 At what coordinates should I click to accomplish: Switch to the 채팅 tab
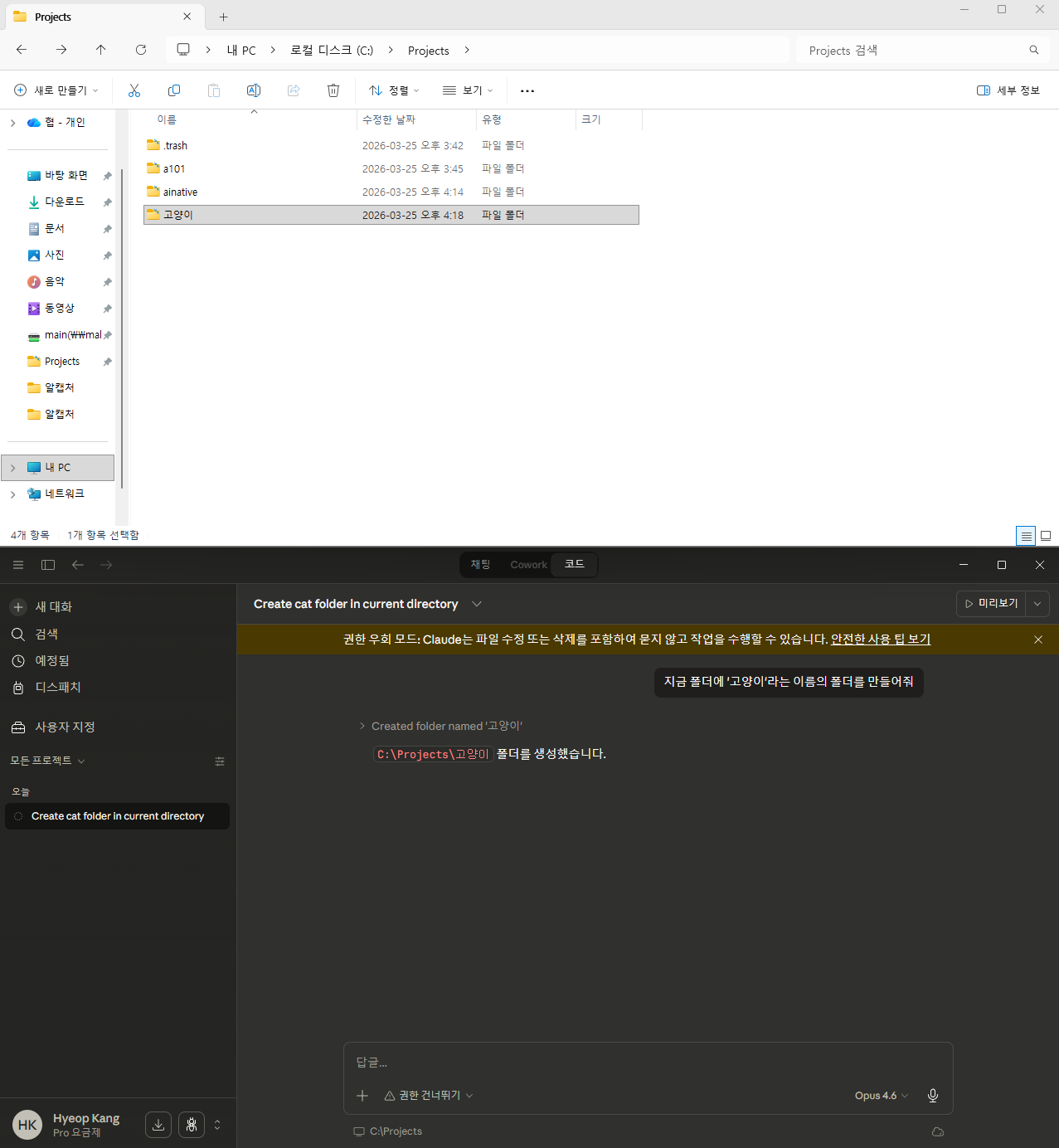pyautogui.click(x=481, y=565)
